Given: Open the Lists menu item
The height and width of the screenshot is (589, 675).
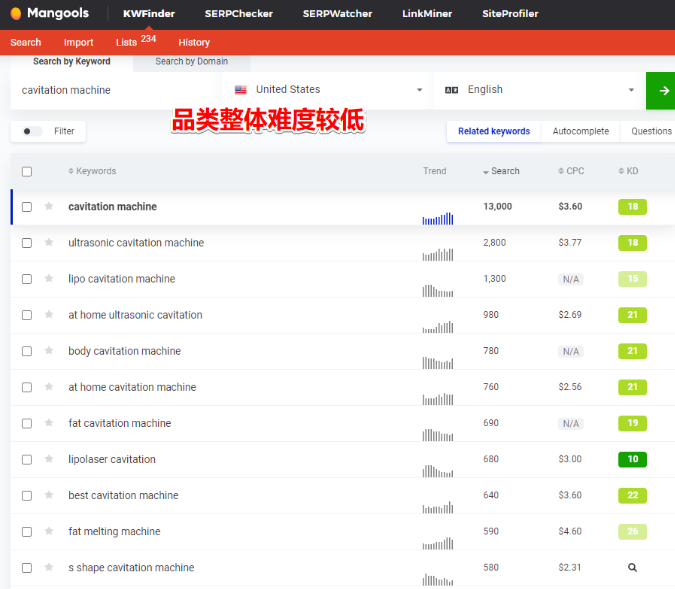Looking at the screenshot, I should coord(125,42).
